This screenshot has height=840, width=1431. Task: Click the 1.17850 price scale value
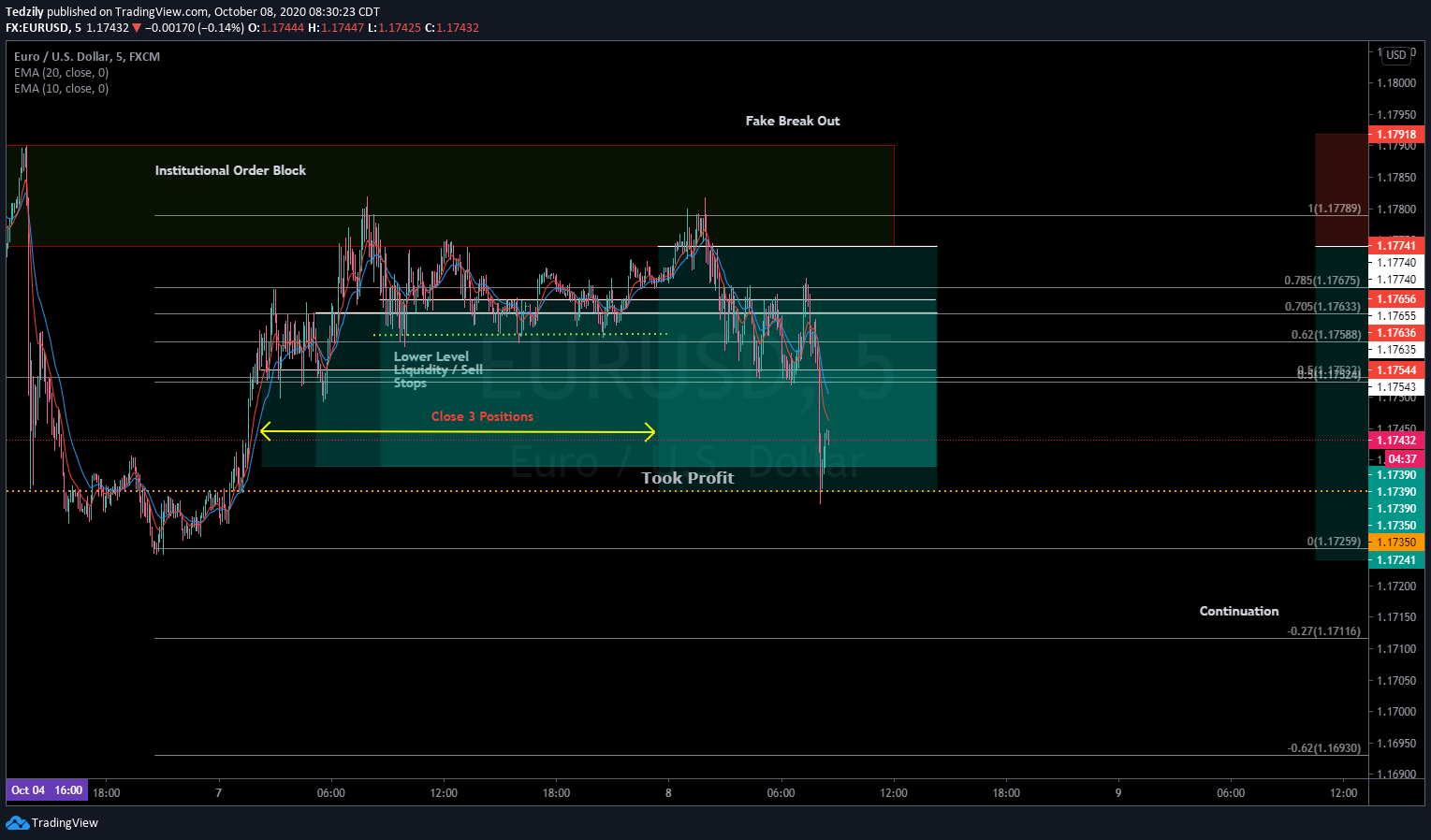1396,178
